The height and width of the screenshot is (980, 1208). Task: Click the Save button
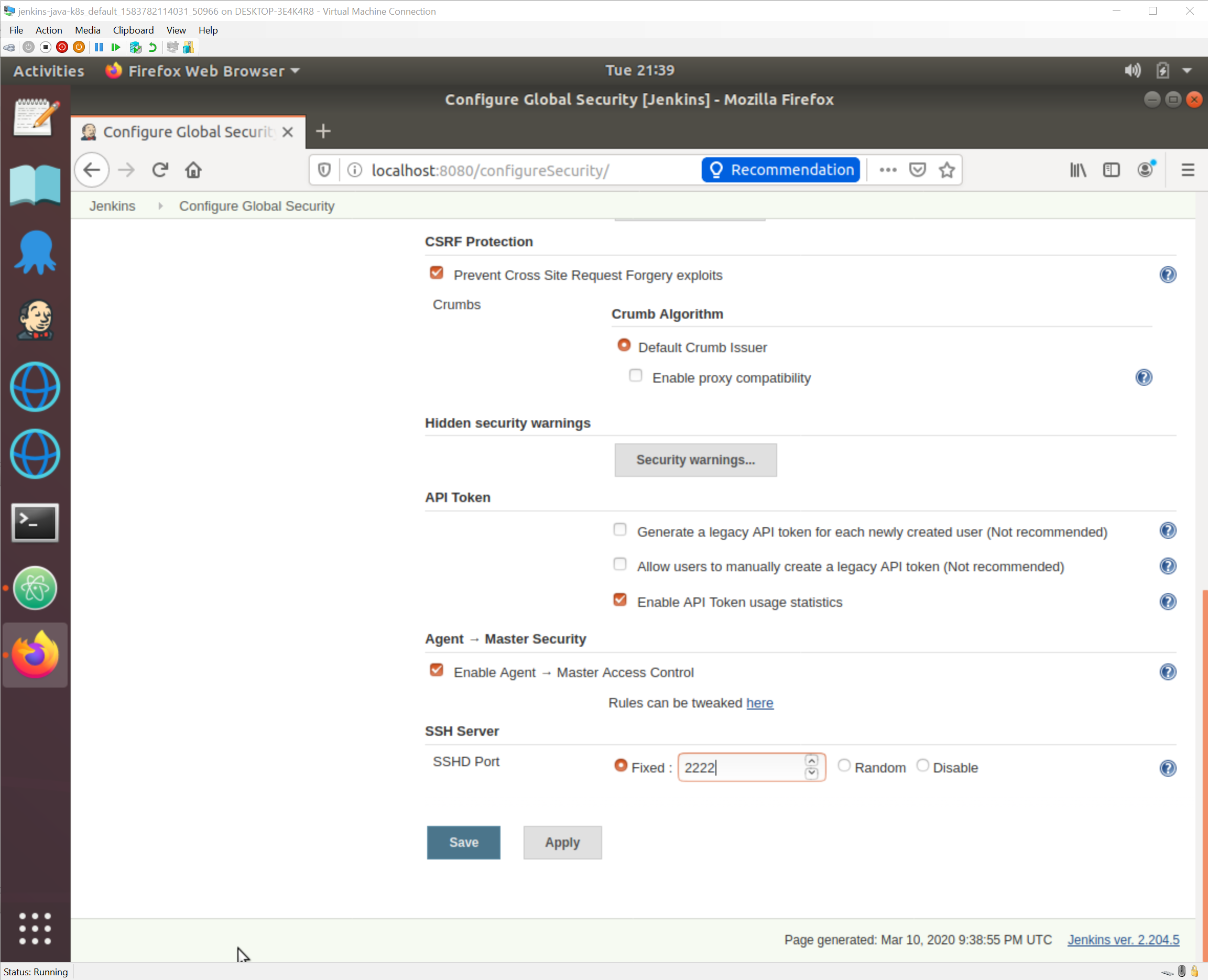coord(463,842)
